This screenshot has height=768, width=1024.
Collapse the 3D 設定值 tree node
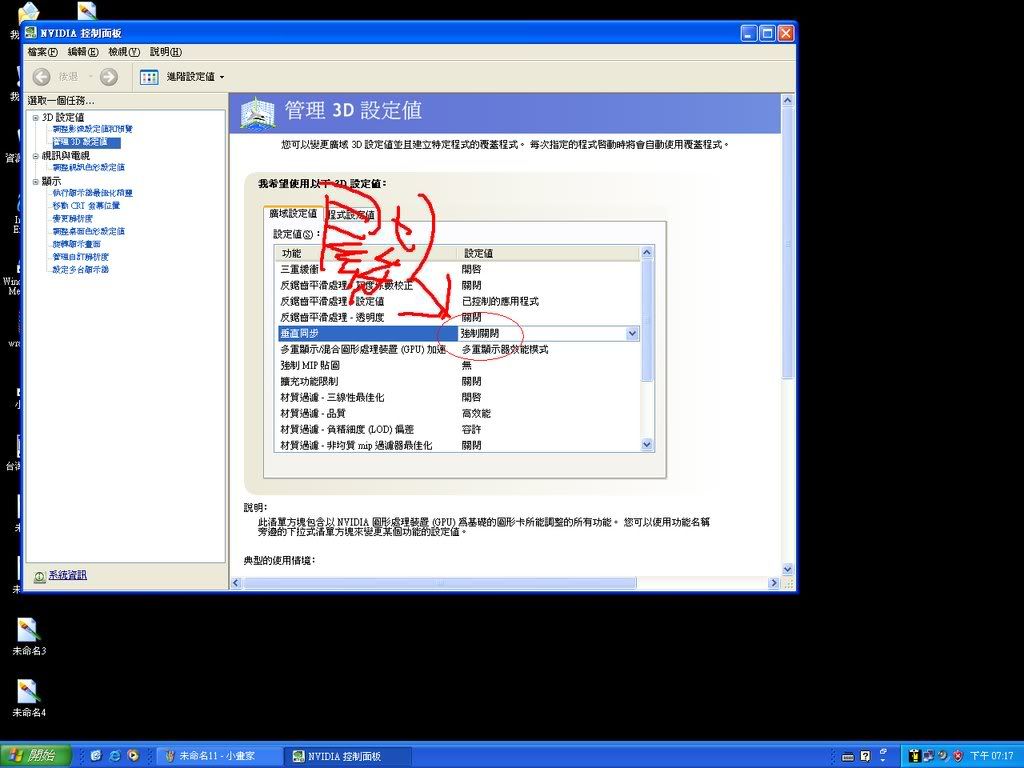35,117
